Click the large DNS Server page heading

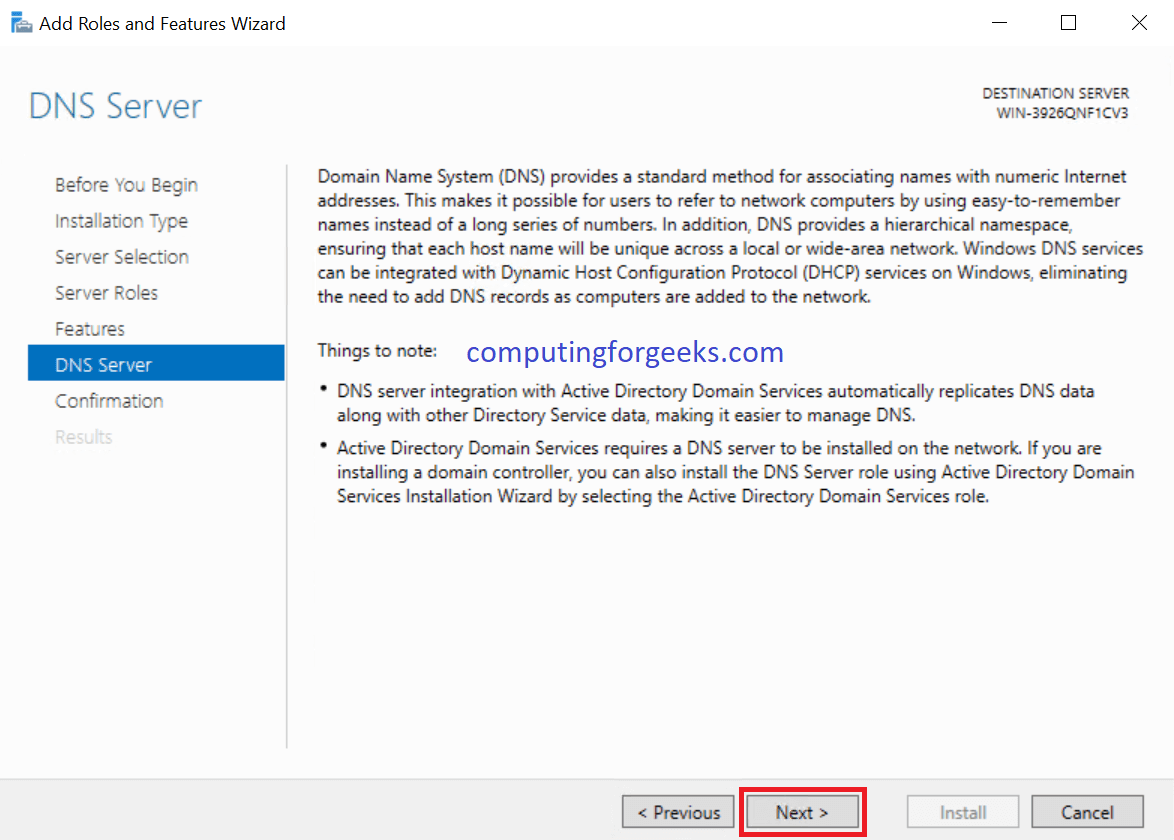pos(116,106)
